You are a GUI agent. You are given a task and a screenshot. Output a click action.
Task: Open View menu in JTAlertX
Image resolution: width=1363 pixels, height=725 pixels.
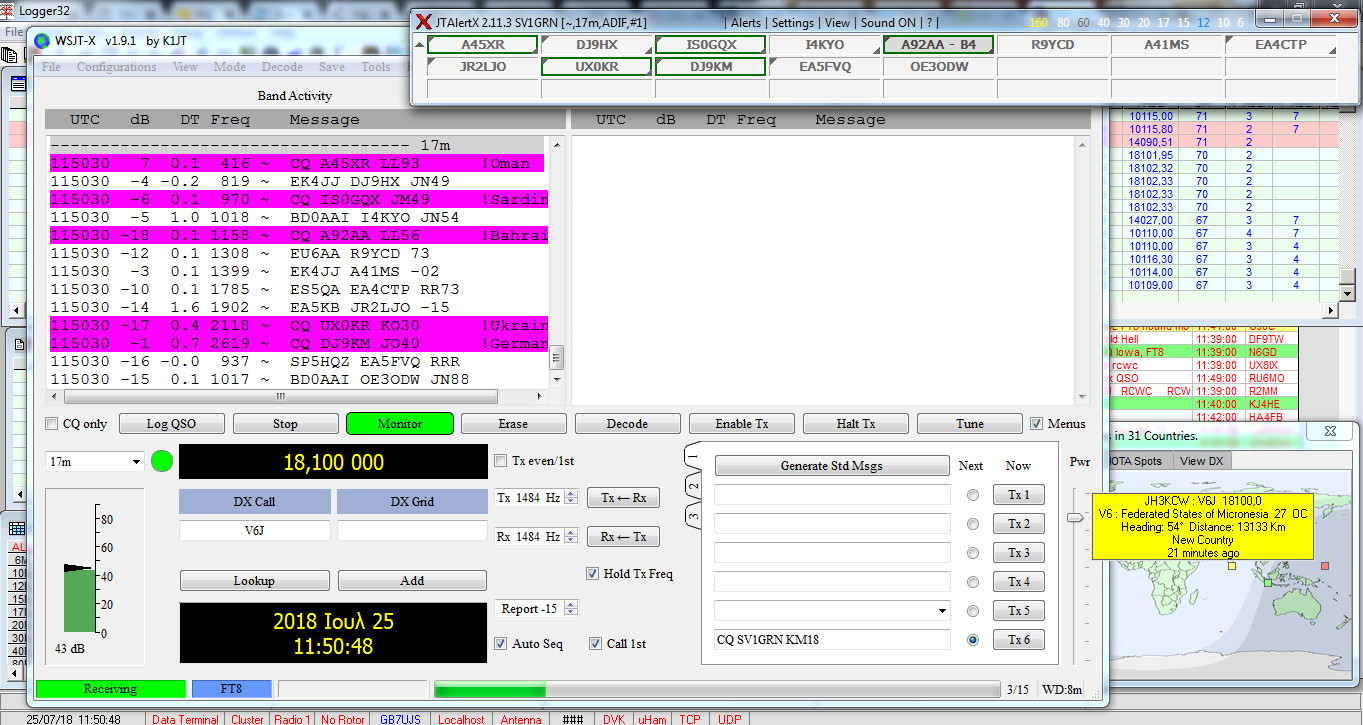coord(838,23)
